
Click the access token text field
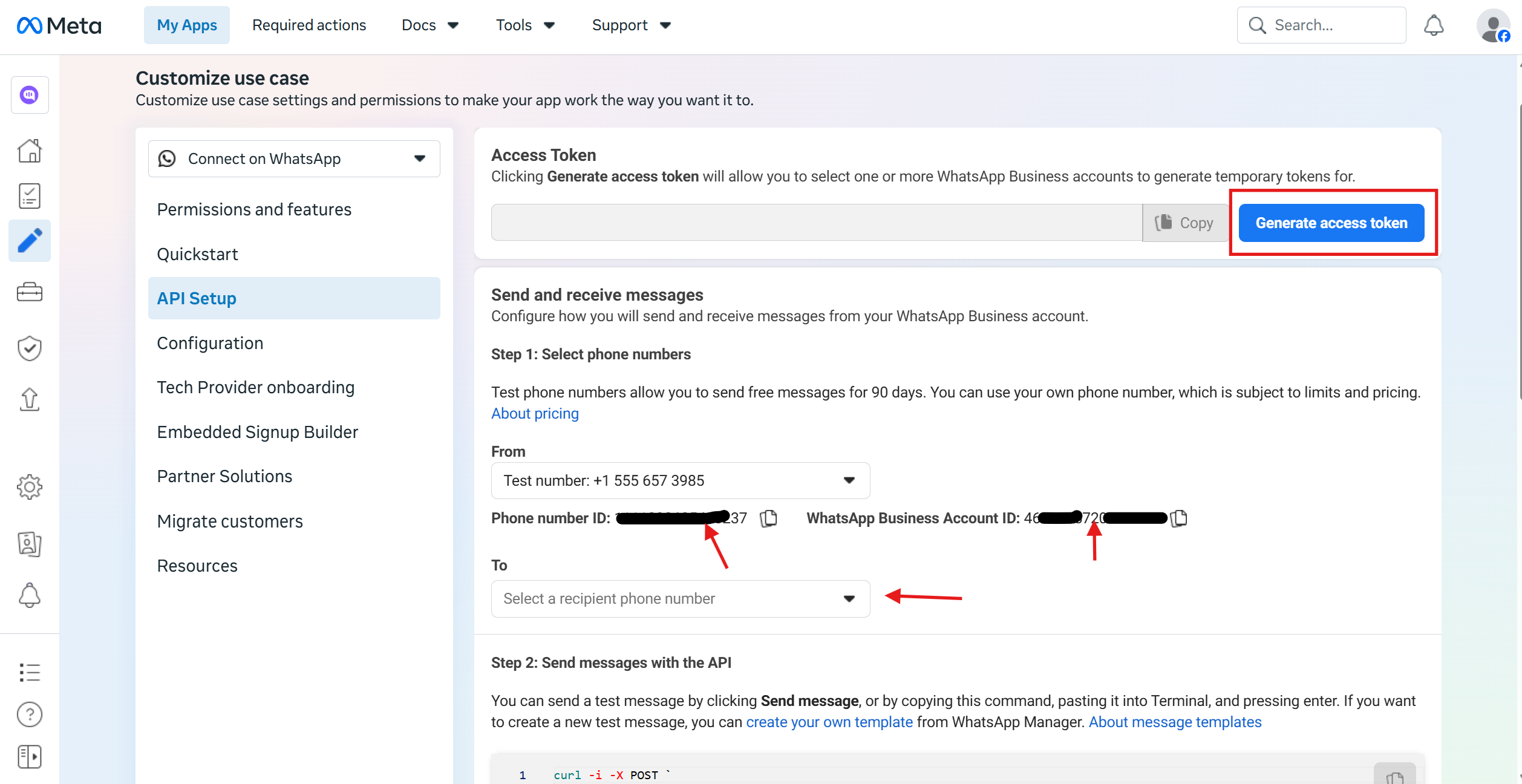click(817, 223)
